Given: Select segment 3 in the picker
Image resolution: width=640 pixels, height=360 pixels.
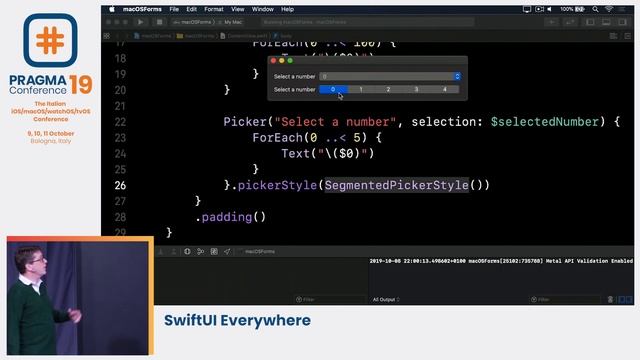Looking at the screenshot, I should coord(416,89).
